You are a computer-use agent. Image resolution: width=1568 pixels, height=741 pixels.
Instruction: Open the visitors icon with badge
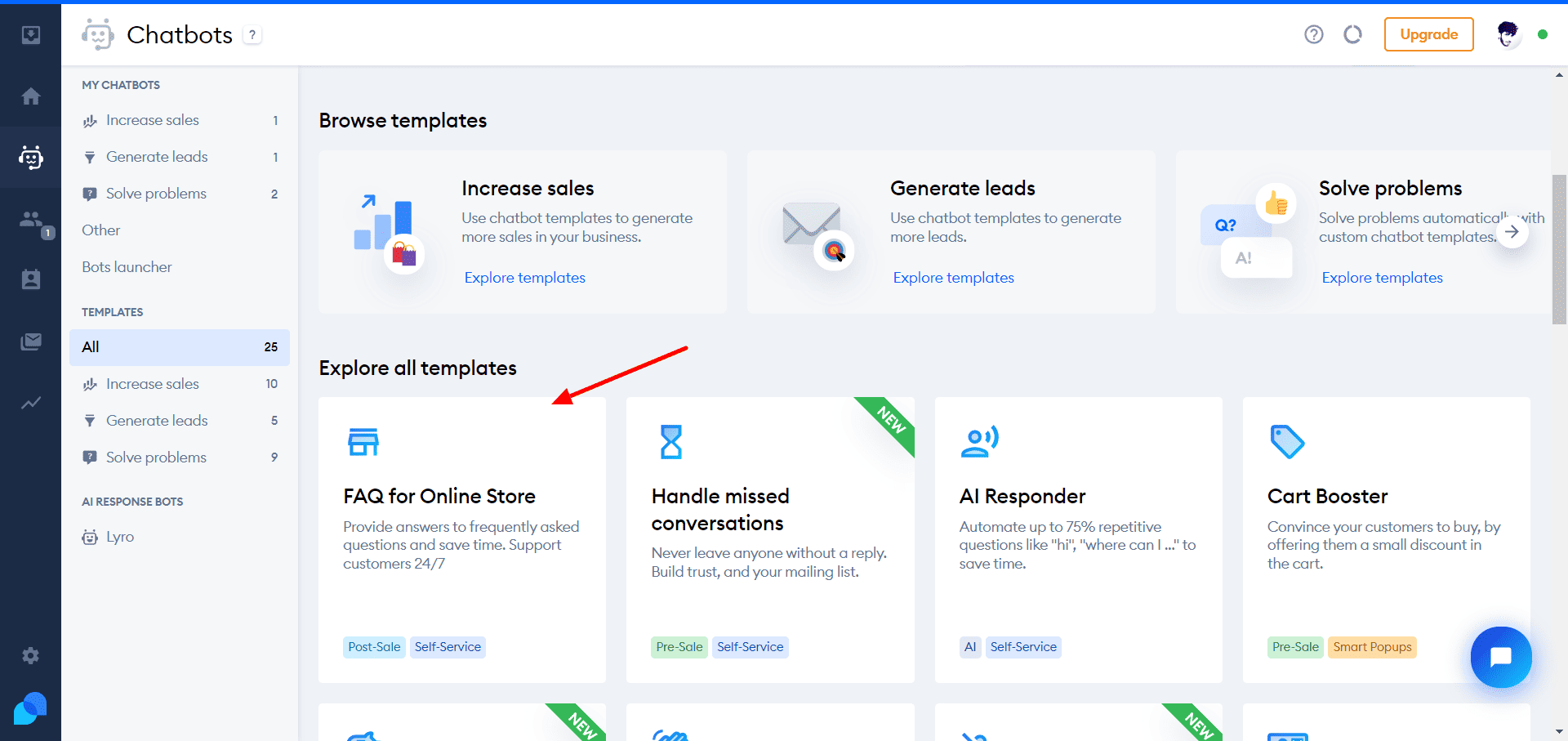(x=31, y=219)
